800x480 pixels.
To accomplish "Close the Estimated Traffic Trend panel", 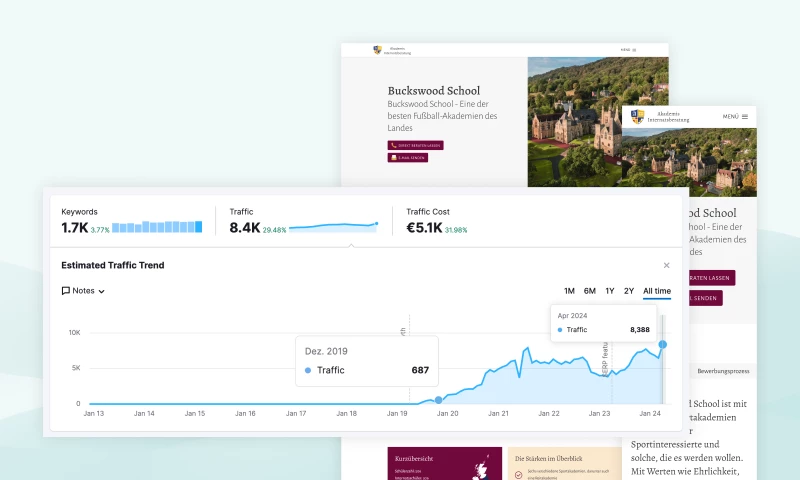I will (x=666, y=265).
